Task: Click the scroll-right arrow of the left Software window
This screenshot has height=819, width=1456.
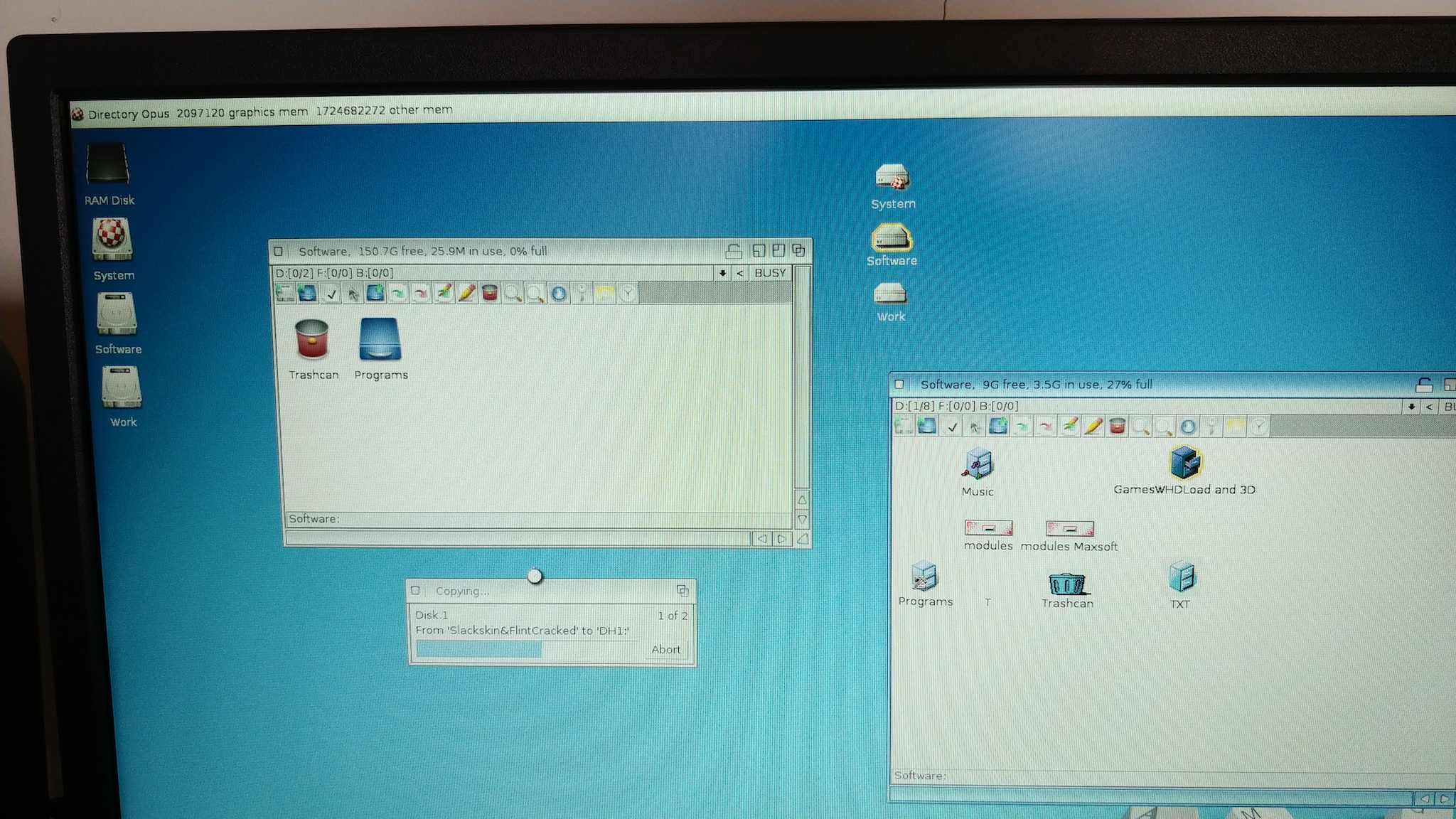Action: coord(781,539)
